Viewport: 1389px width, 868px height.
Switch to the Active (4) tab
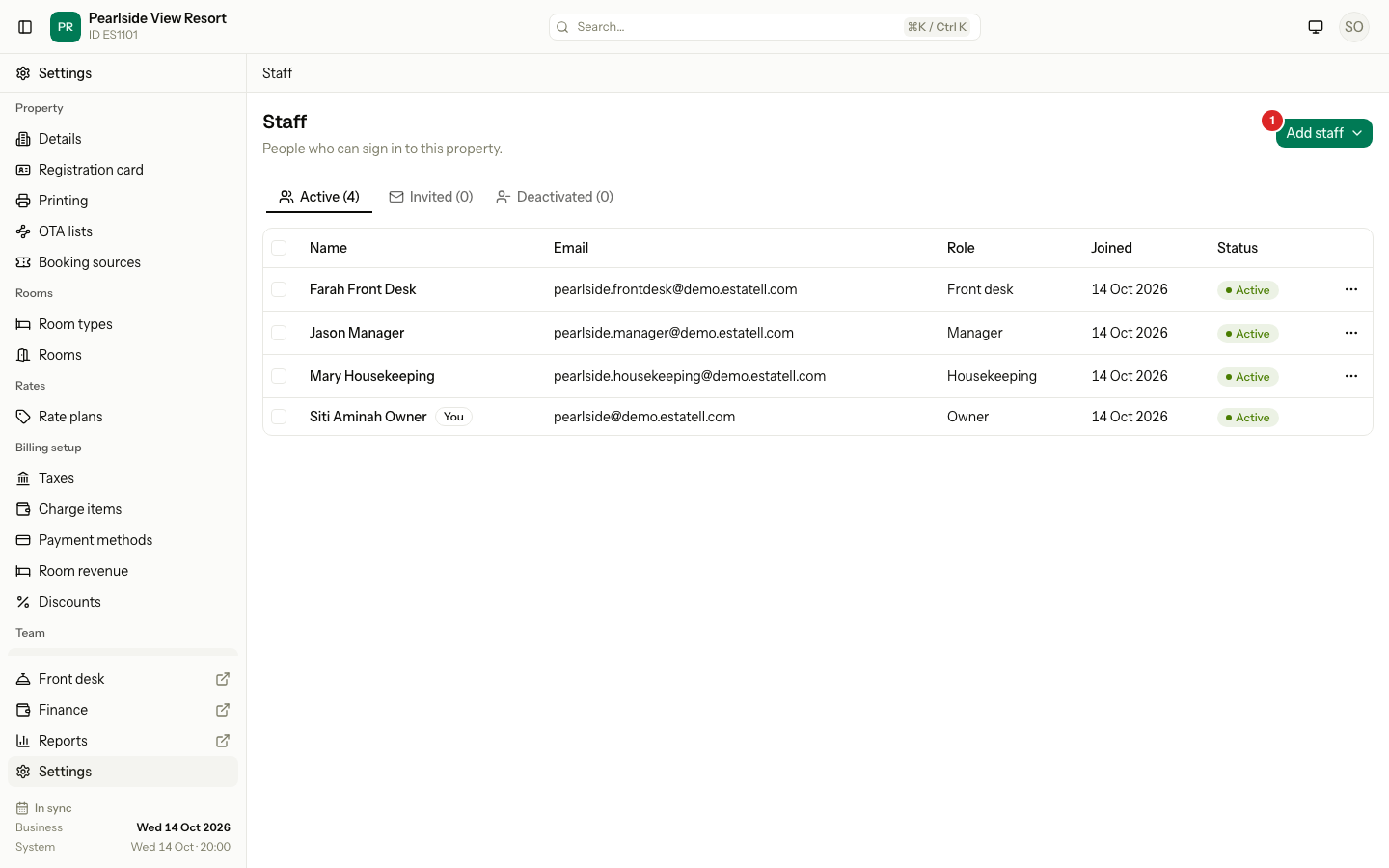point(319,197)
